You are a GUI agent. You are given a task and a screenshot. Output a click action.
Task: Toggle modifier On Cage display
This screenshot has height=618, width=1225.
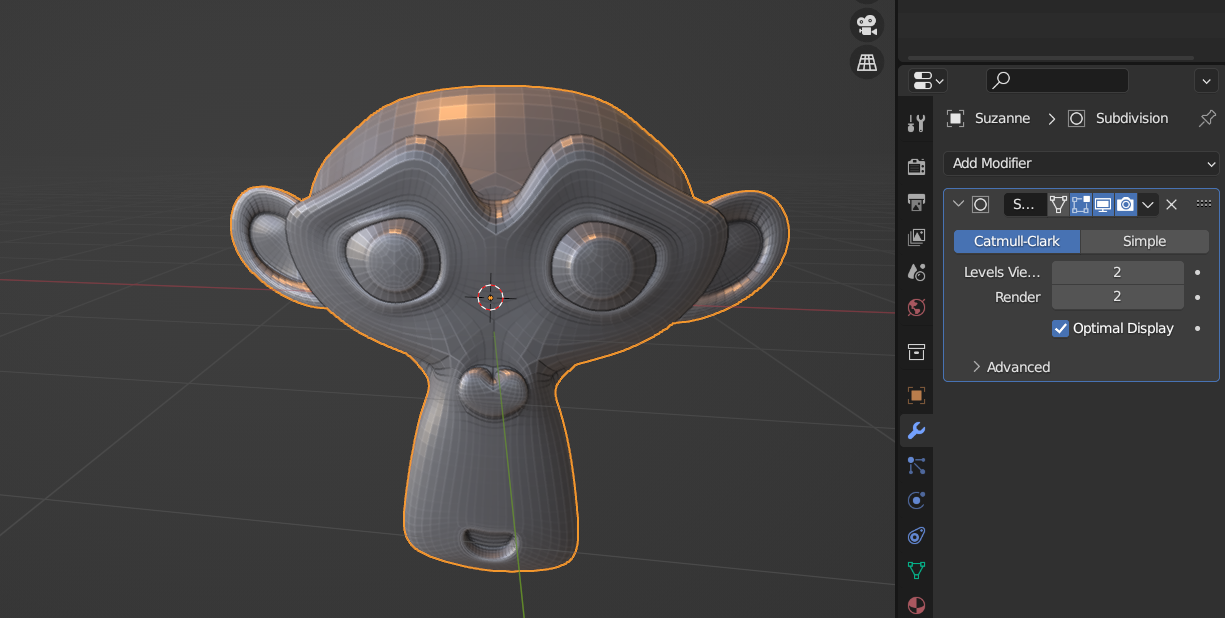coord(1058,204)
